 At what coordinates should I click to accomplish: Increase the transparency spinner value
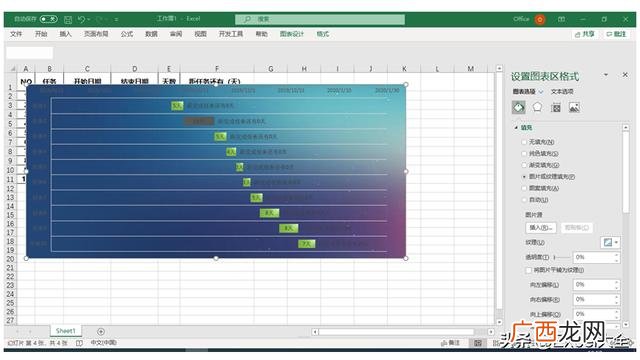click(x=617, y=255)
